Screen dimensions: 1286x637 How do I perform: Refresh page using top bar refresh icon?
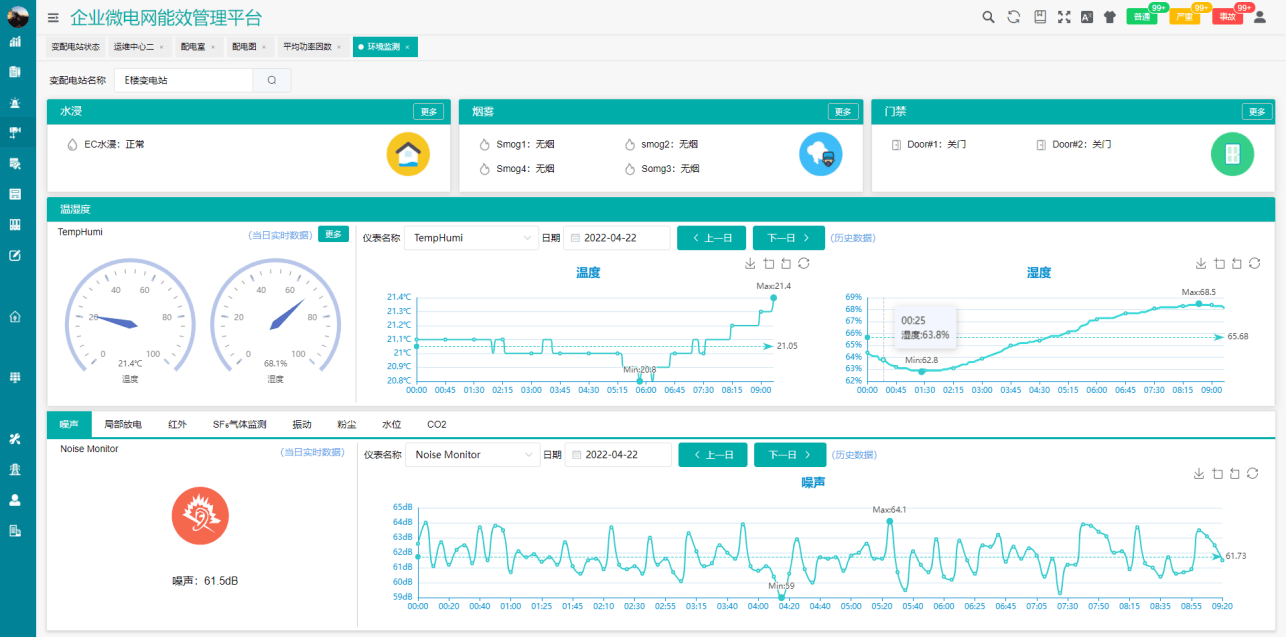coord(1013,17)
